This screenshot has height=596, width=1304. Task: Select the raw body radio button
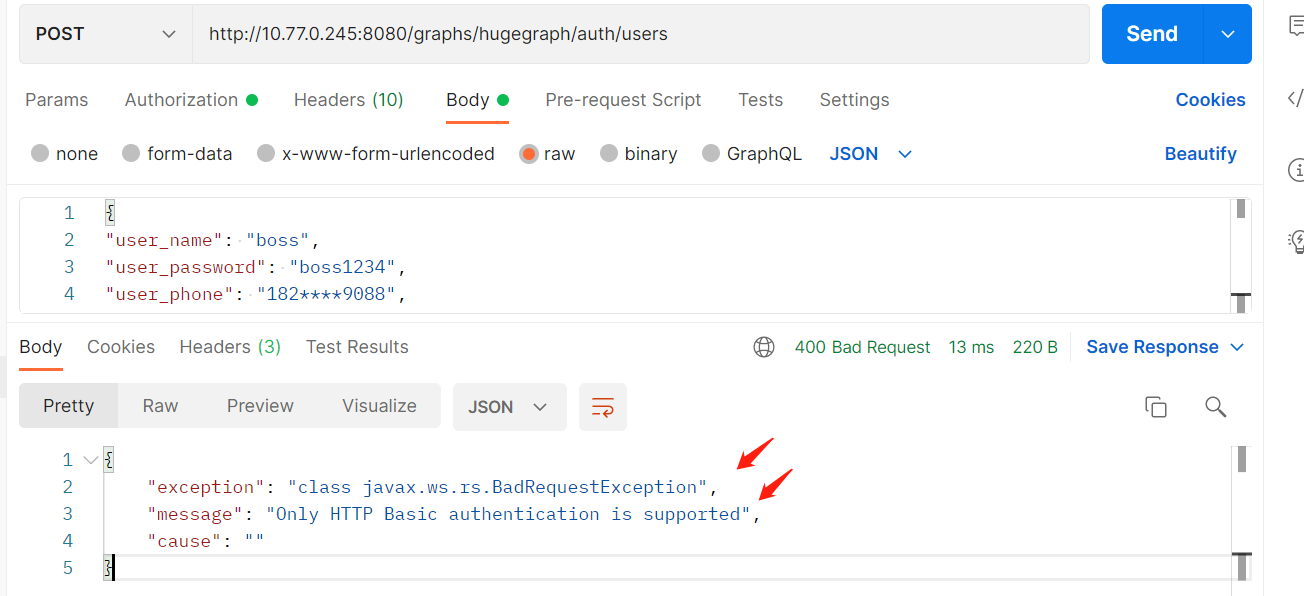530,153
